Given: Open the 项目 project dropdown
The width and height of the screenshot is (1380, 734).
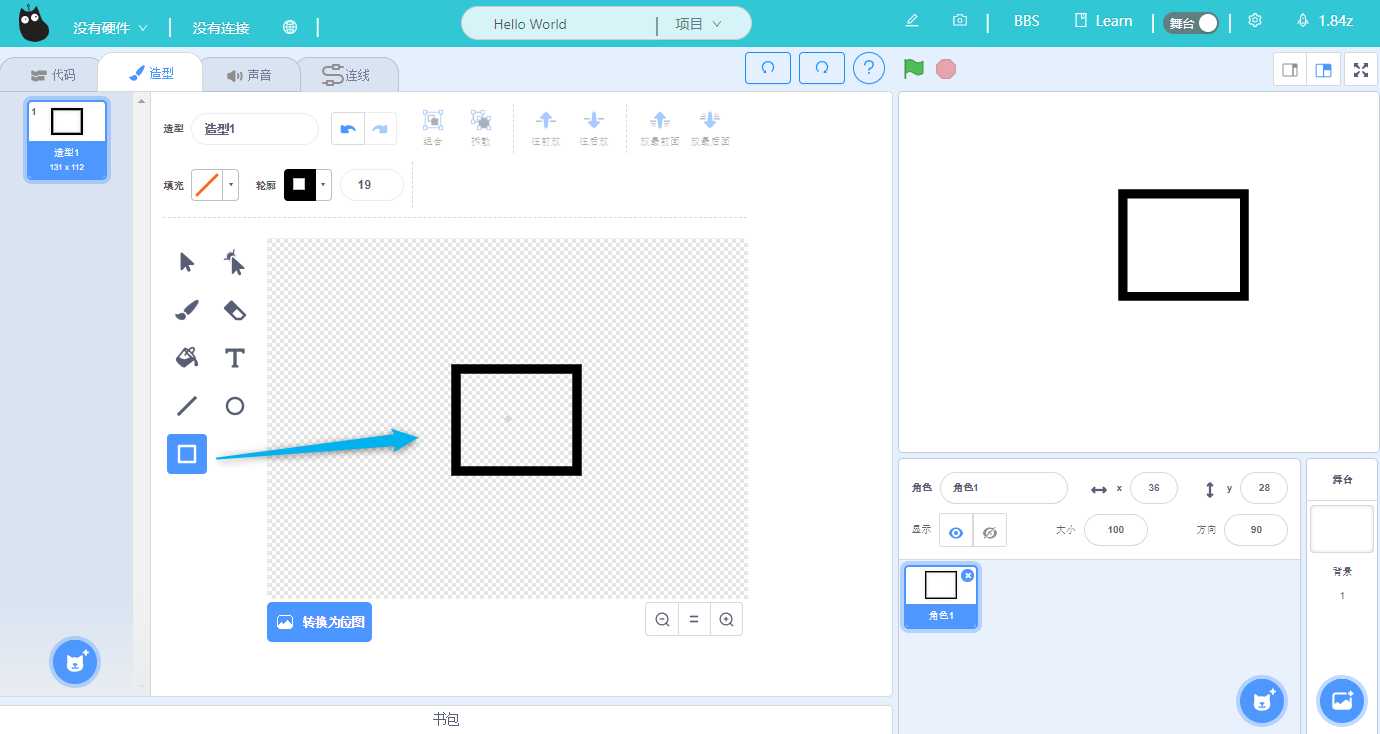Looking at the screenshot, I should click(698, 24).
